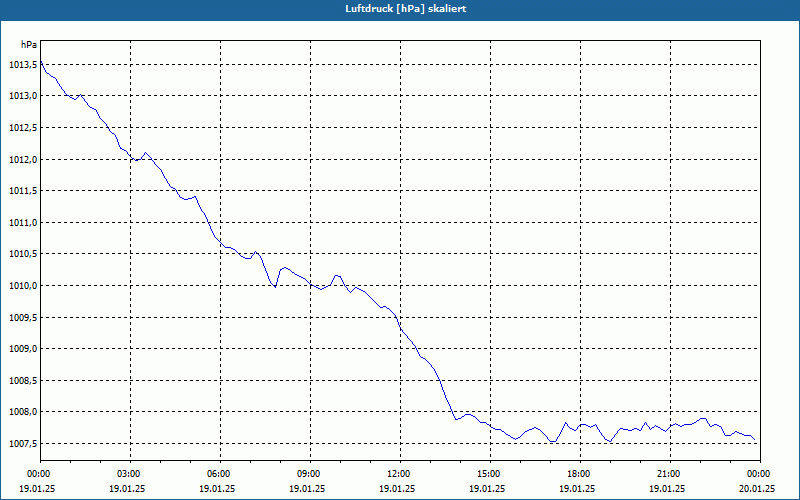Select the '06:00' time label
This screenshot has height=500, width=800.
(x=220, y=474)
